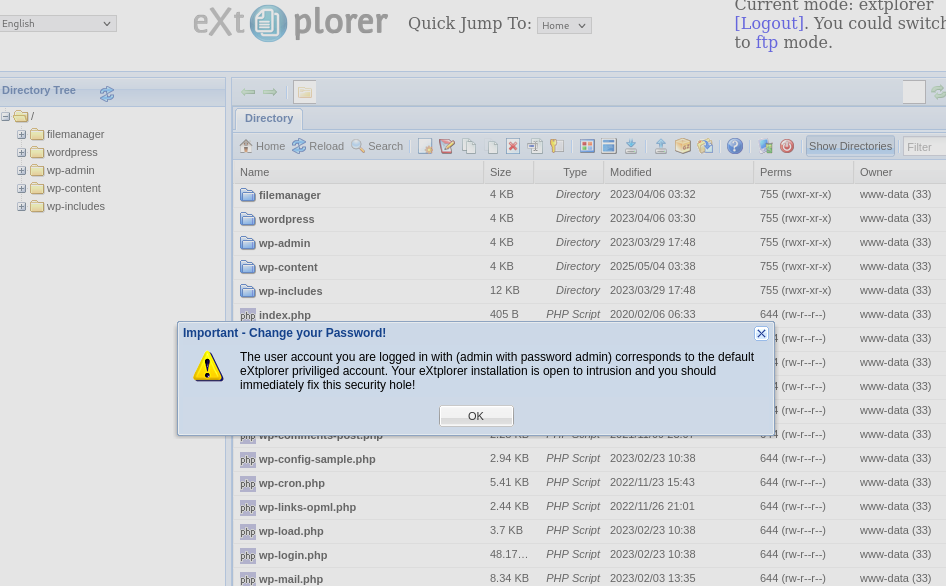The height and width of the screenshot is (586, 946).
Task: Click the Change permissions key icon
Action: tap(556, 147)
